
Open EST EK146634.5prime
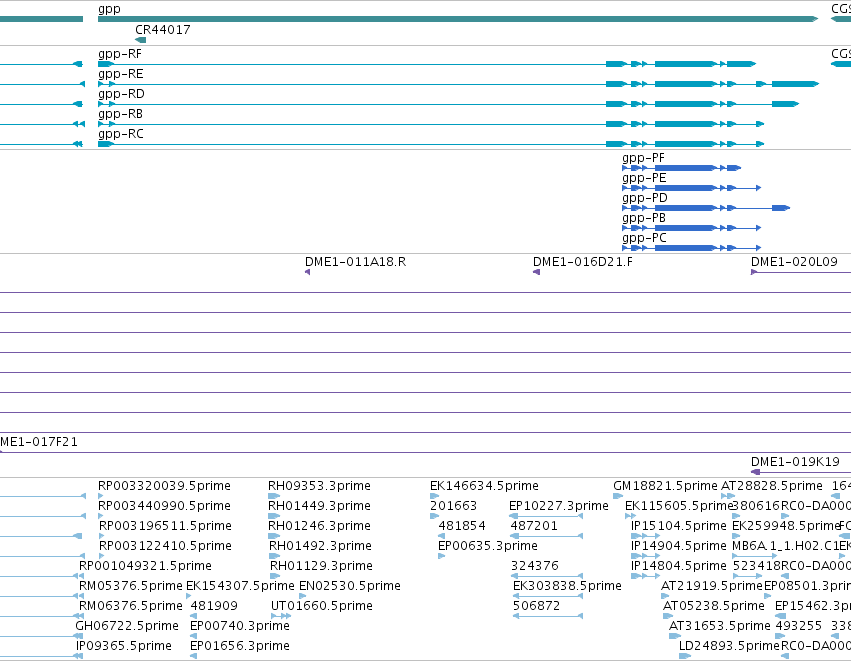coord(485,486)
